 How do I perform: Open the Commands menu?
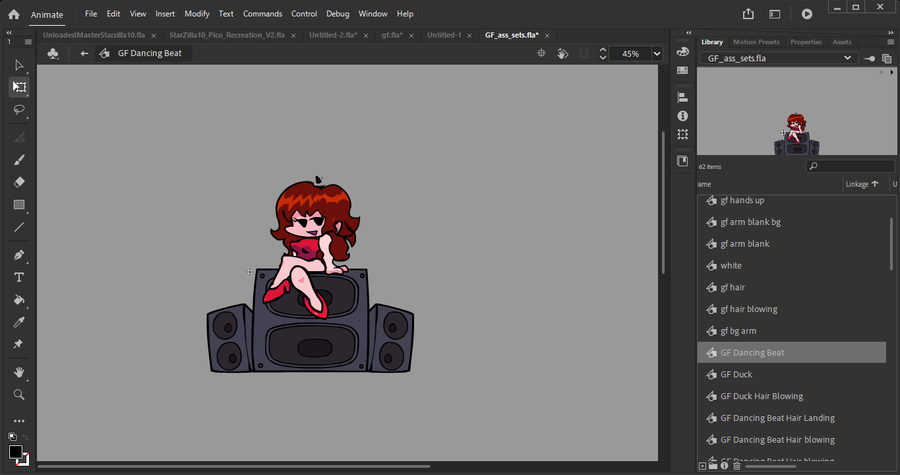pos(262,14)
